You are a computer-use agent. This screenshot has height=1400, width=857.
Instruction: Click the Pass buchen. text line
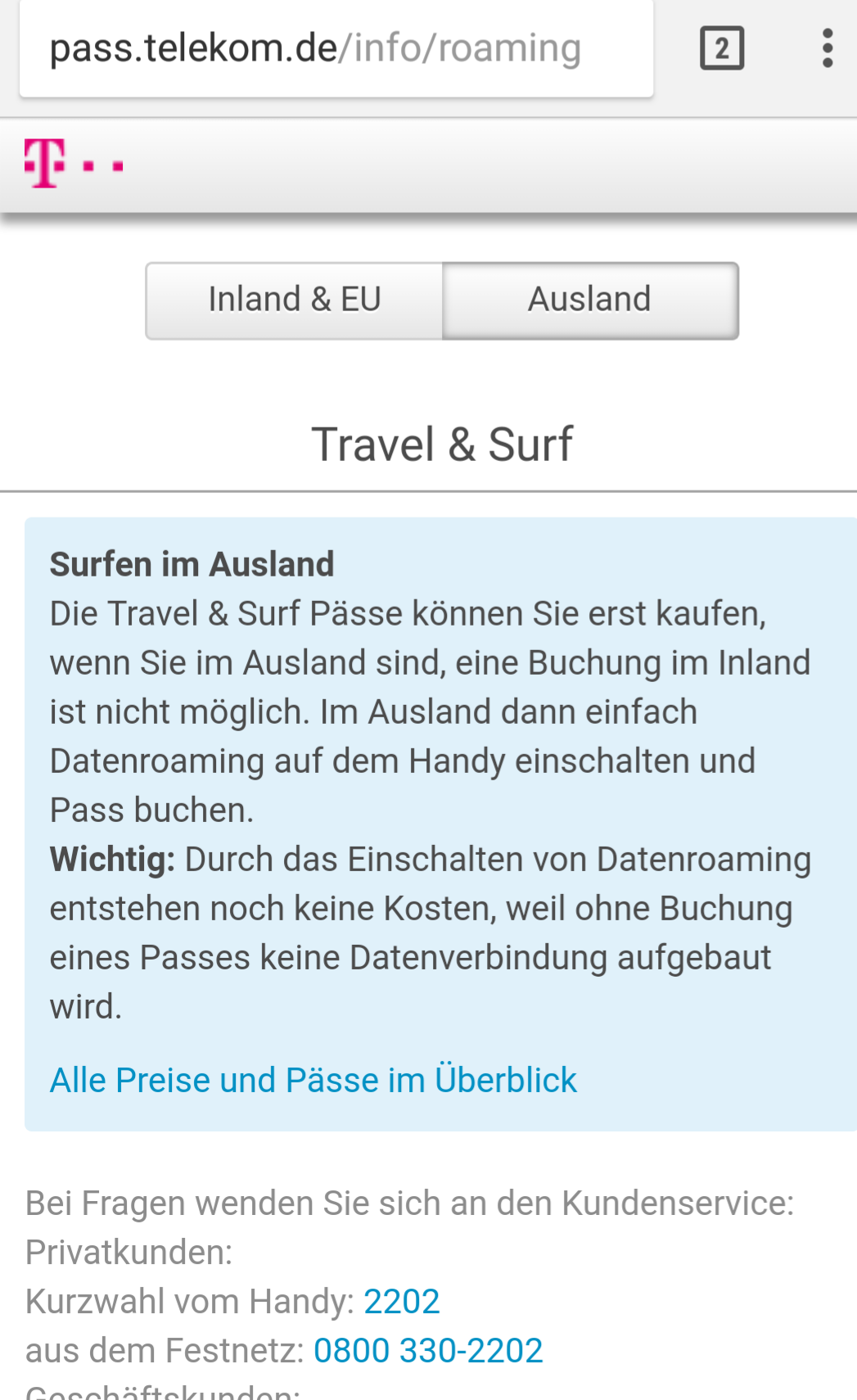click(x=151, y=811)
